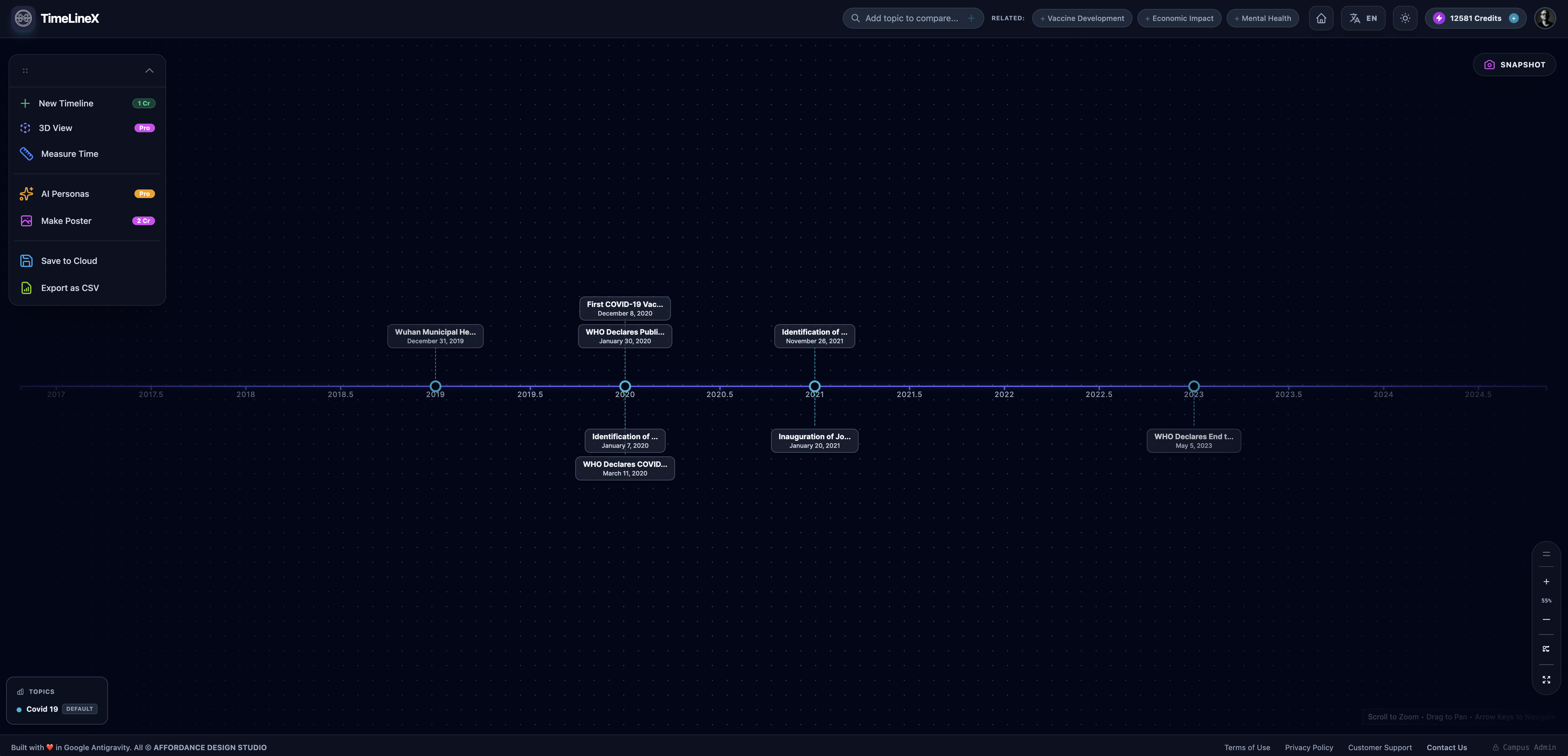Collapse the sidebar panel with the chevron
1568x756 pixels.
149,70
